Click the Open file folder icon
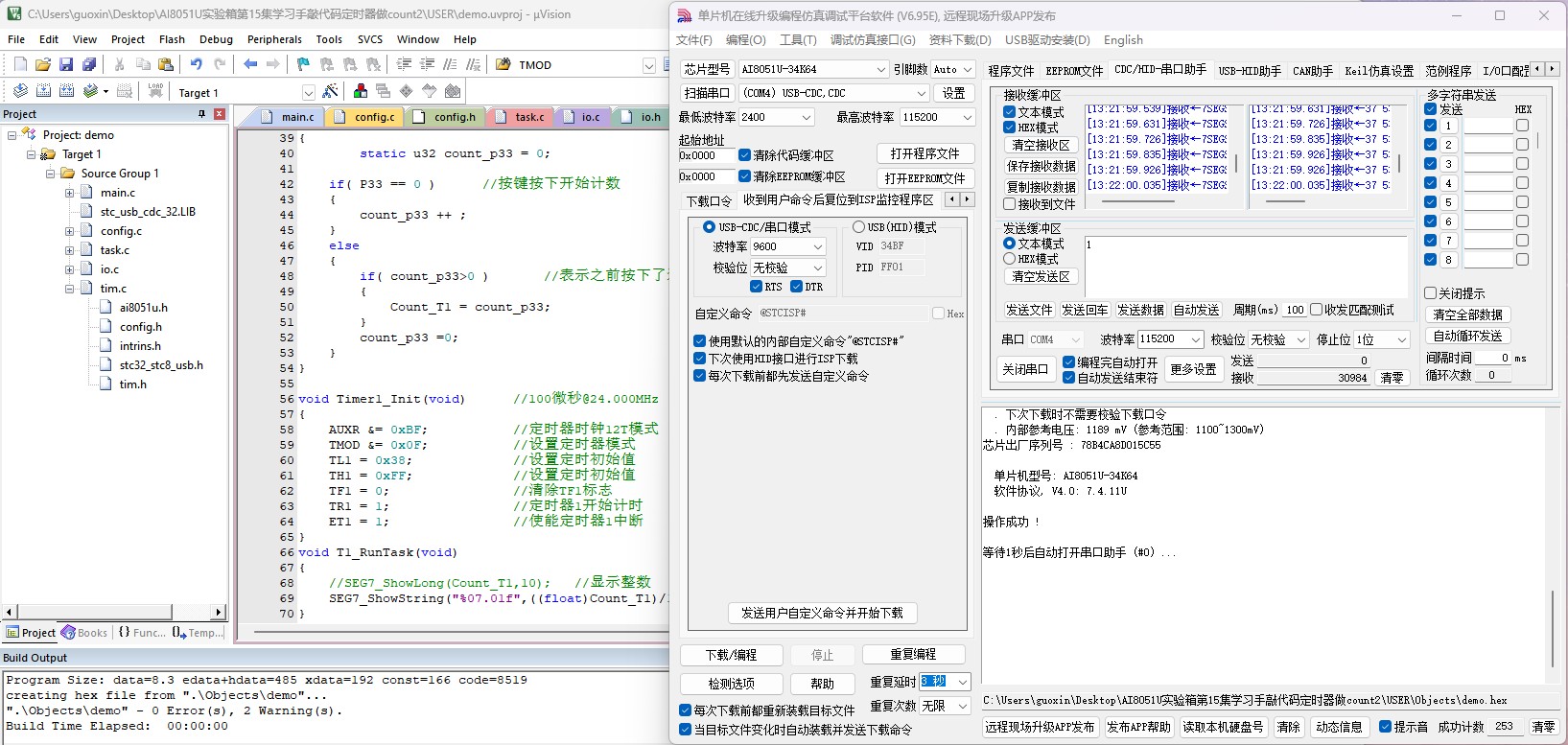1568x745 pixels. pyautogui.click(x=42, y=64)
